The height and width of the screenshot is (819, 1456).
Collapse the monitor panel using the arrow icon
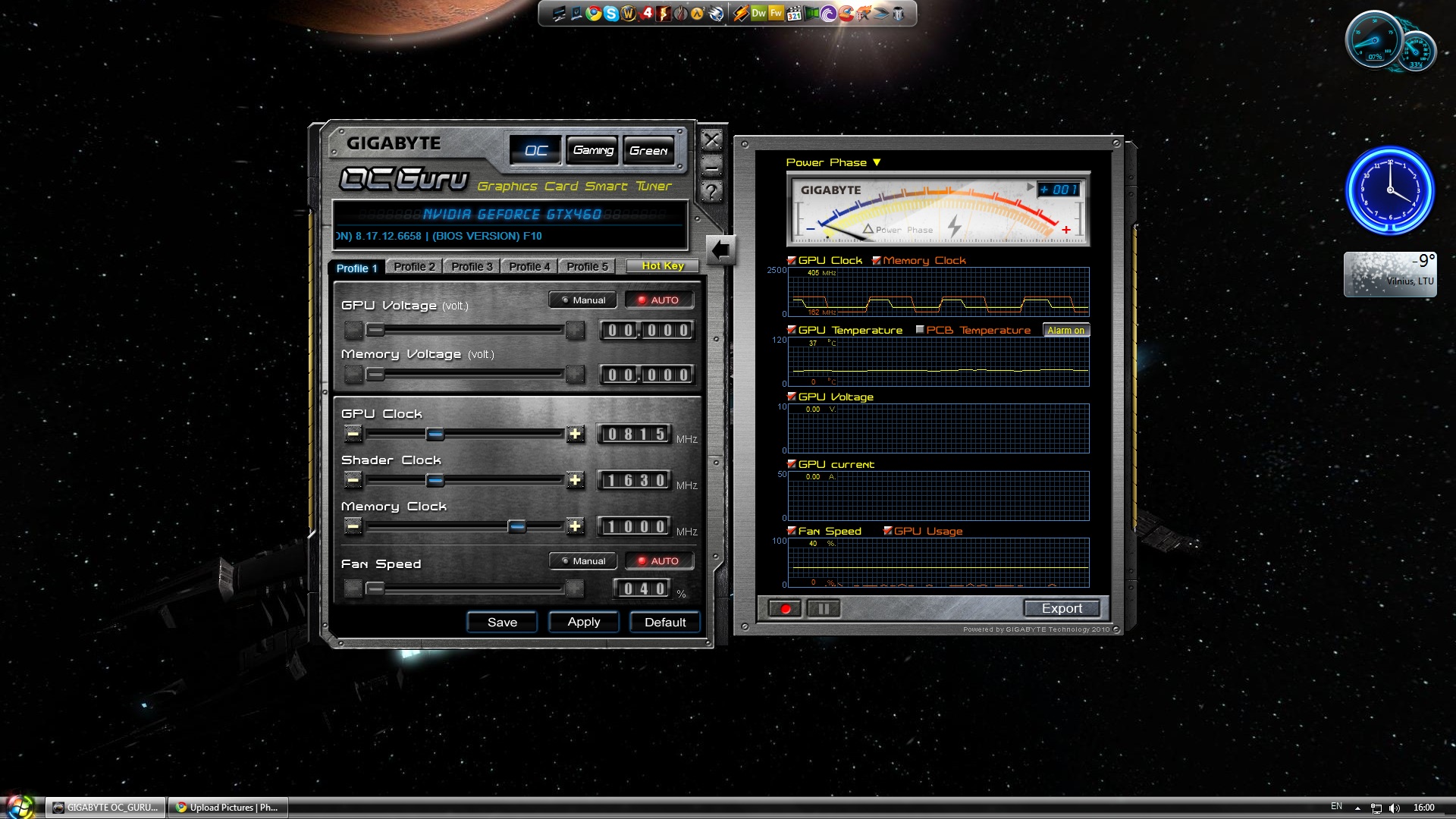[x=720, y=249]
